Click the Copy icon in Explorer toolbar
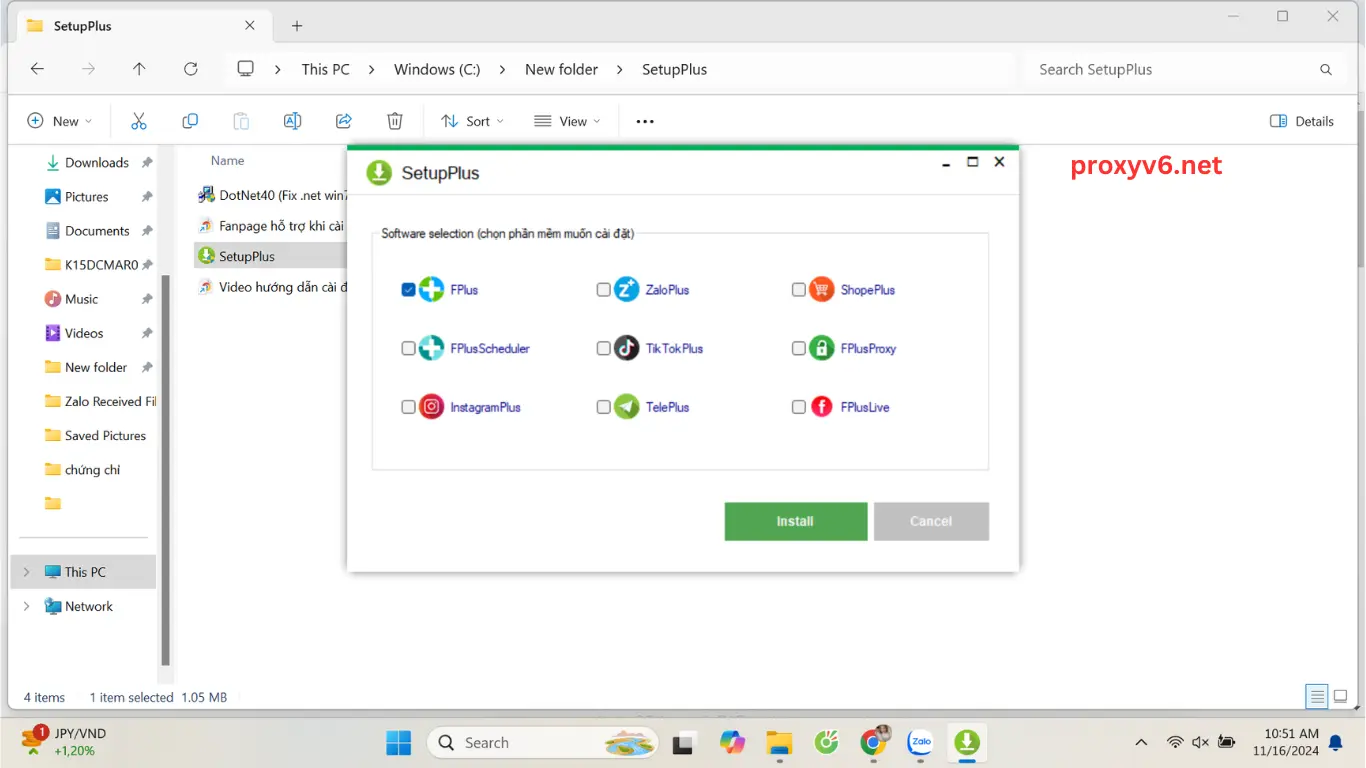The image size is (1366, 768). pyautogui.click(x=190, y=121)
